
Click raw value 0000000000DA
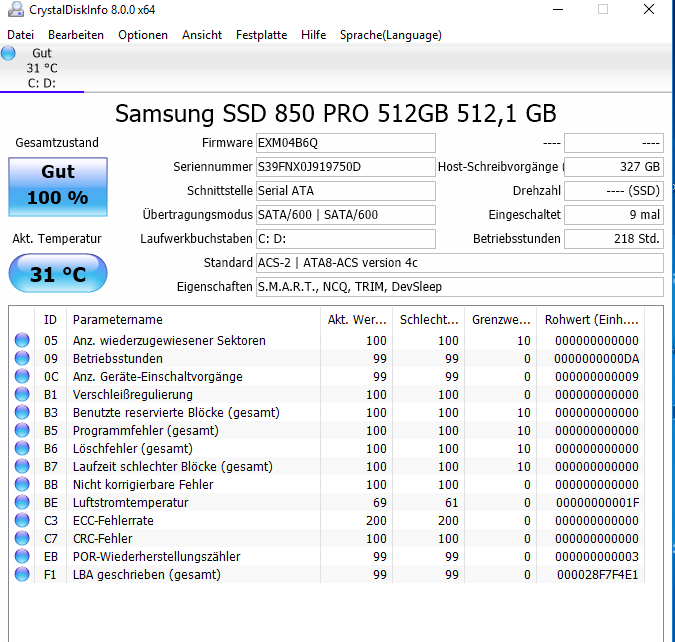point(596,359)
